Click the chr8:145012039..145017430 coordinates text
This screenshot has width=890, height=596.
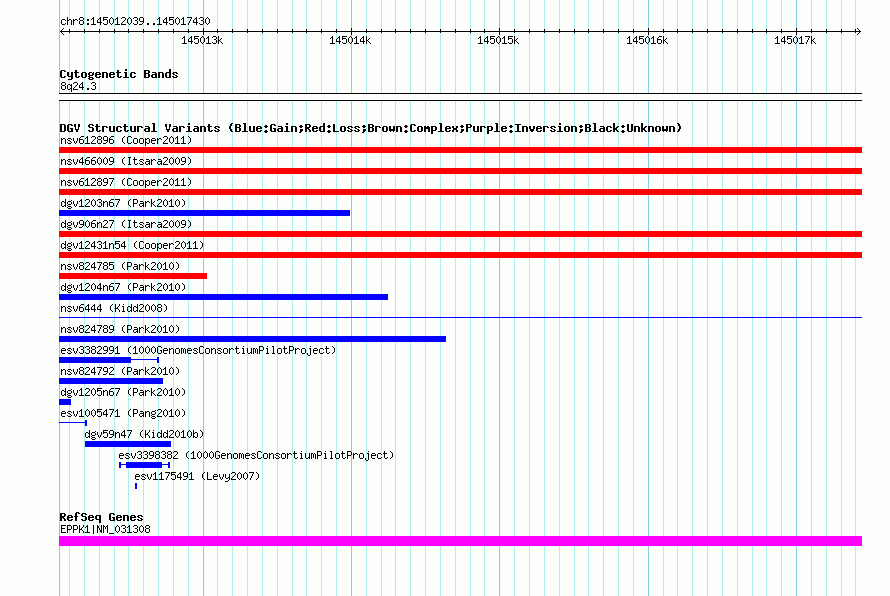coord(135,21)
